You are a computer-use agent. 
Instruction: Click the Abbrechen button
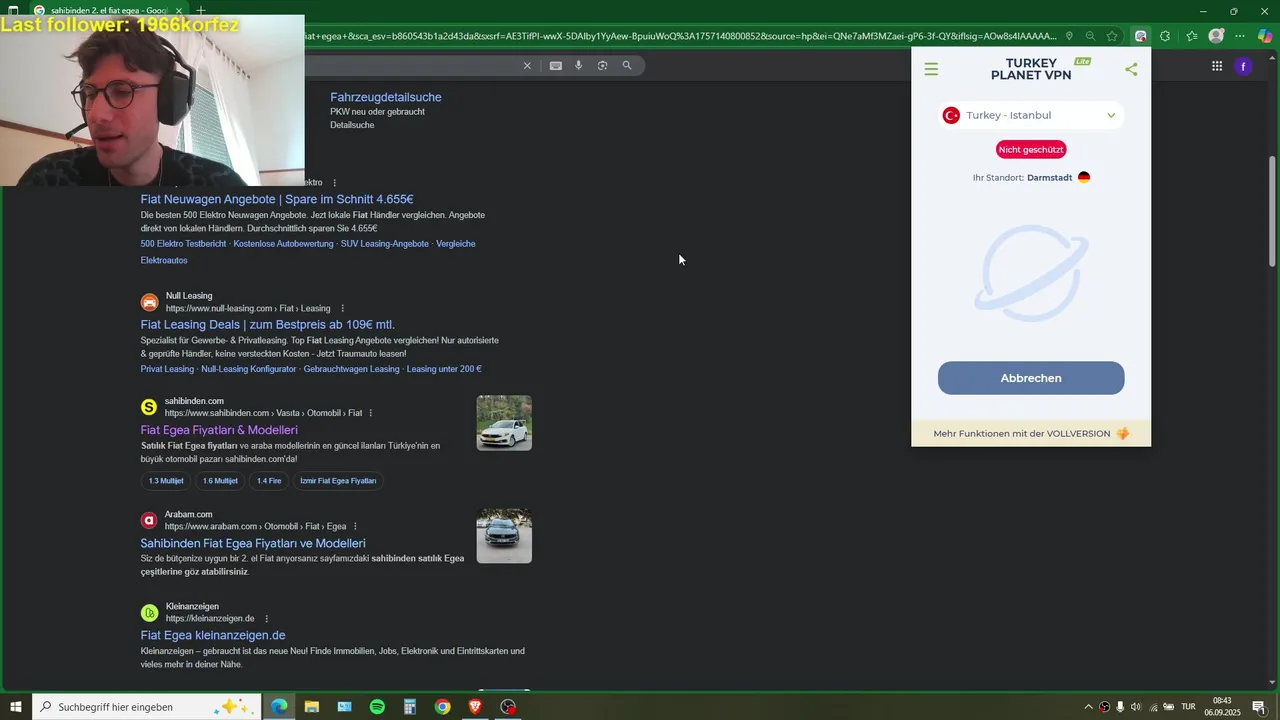(x=1031, y=378)
